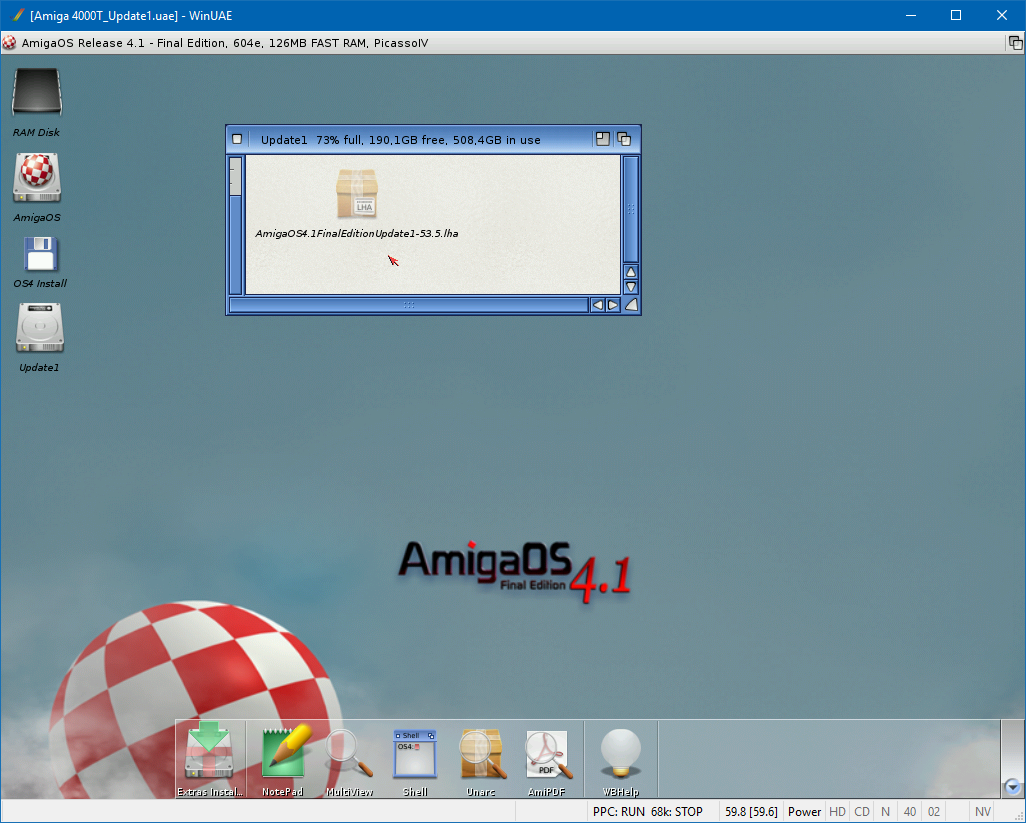Image resolution: width=1026 pixels, height=823 pixels.
Task: Click the Update1 window scroll right arrow
Action: point(613,305)
